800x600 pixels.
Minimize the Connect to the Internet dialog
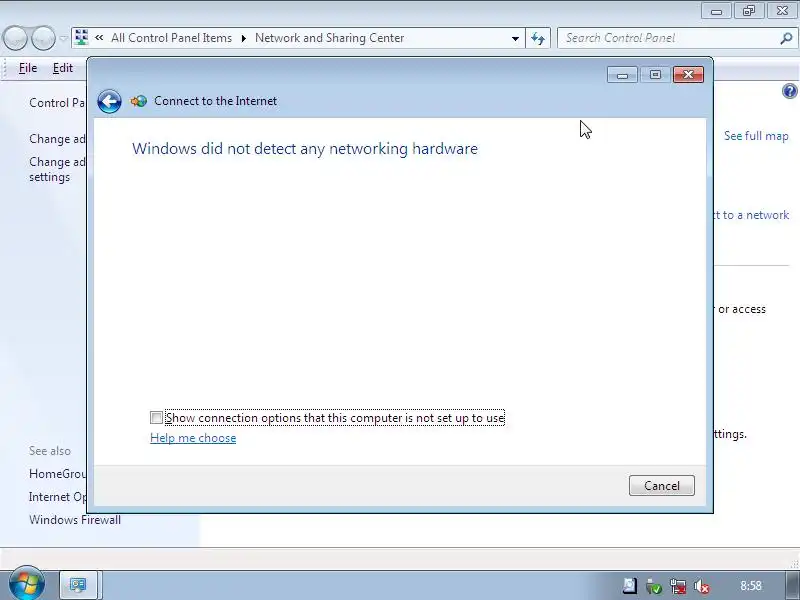pos(622,74)
